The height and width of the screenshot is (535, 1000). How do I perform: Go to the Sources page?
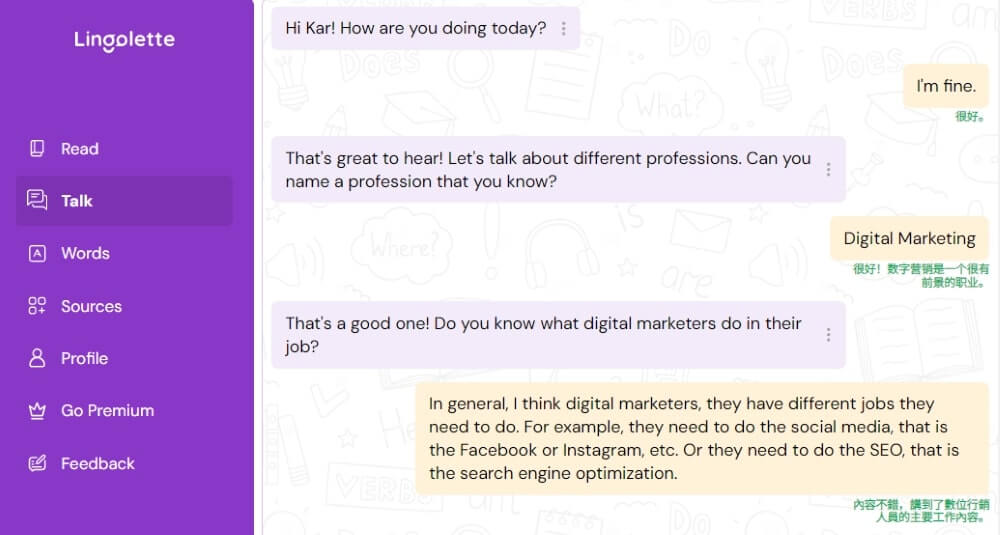point(91,306)
